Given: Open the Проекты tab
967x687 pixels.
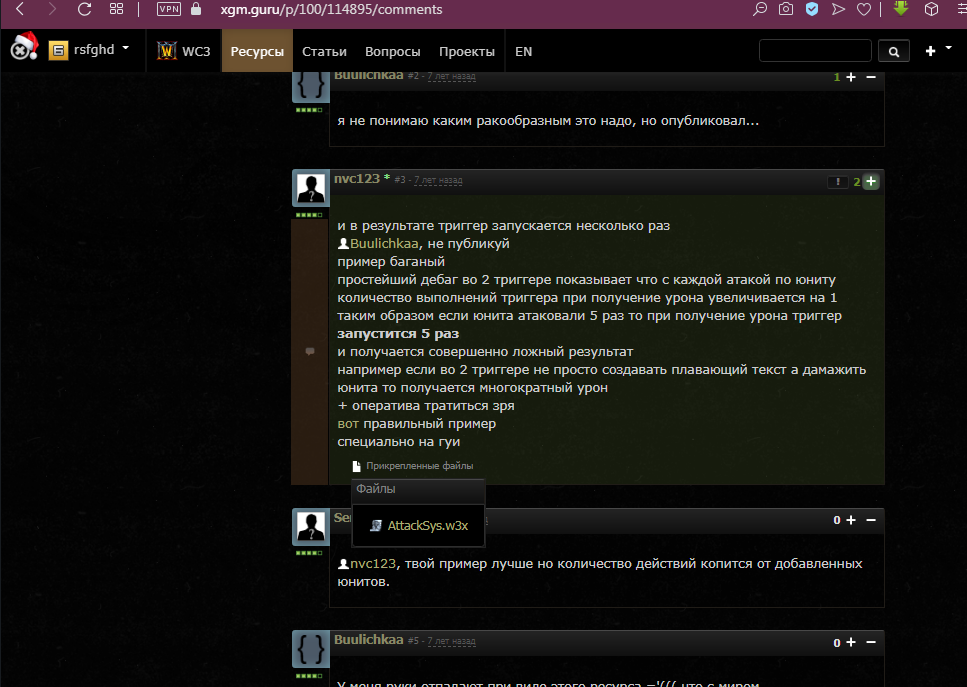Looking at the screenshot, I should pyautogui.click(x=467, y=51).
